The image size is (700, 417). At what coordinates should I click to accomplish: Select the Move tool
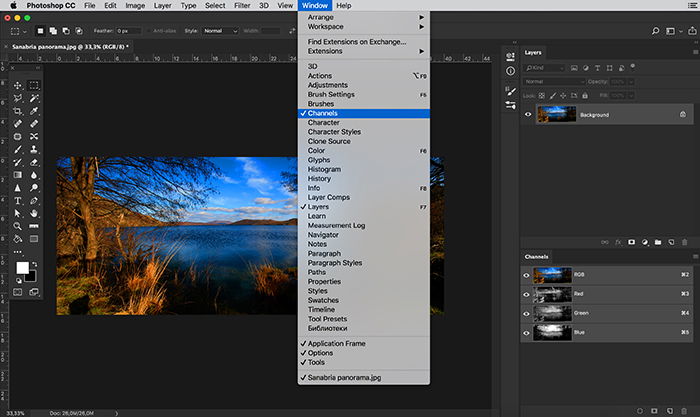tap(17, 85)
